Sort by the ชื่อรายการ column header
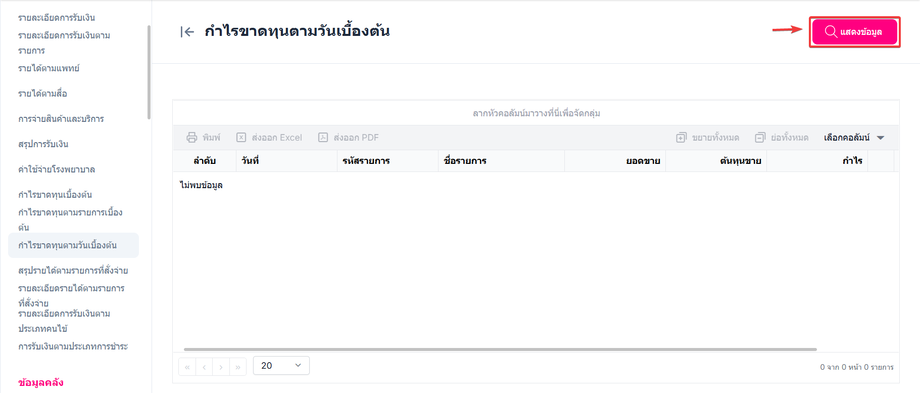 [501, 161]
